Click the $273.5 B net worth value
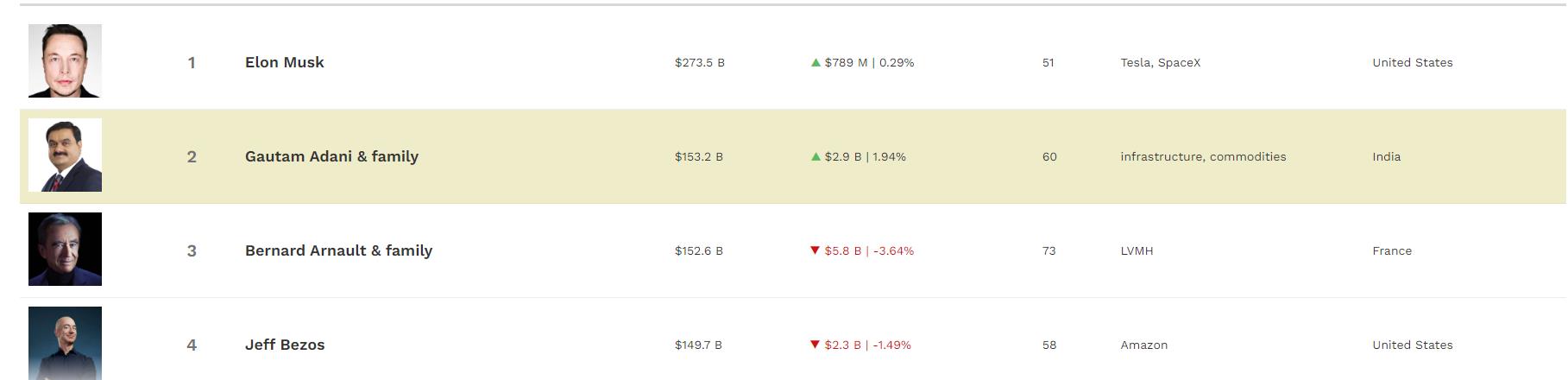The image size is (1568, 380). (x=700, y=62)
